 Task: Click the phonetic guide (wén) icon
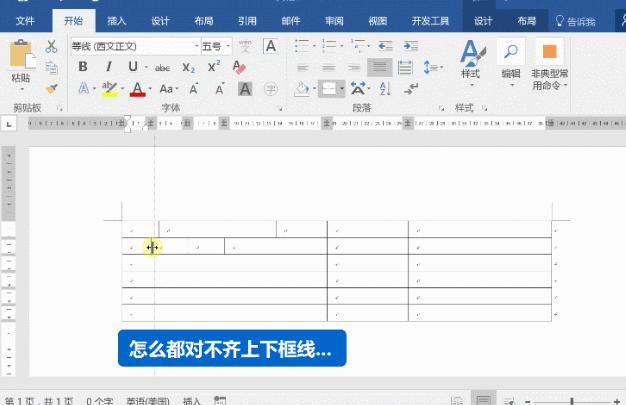tap(245, 46)
